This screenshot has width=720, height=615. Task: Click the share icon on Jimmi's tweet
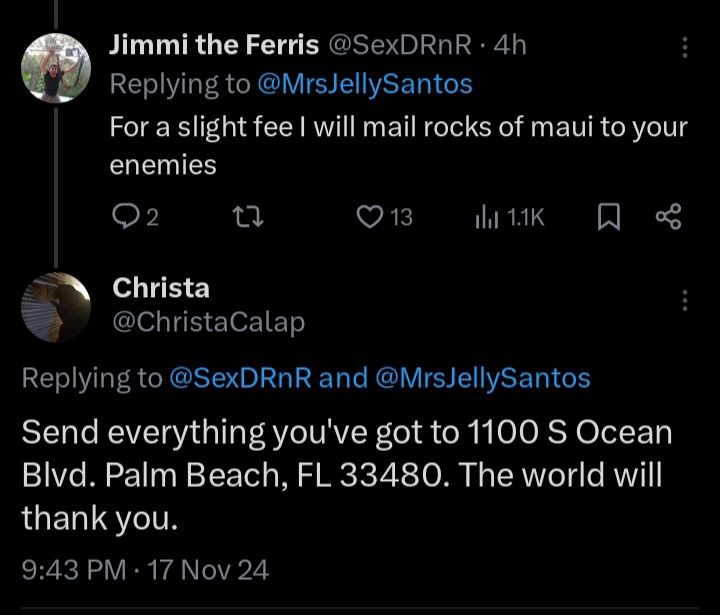click(x=668, y=216)
